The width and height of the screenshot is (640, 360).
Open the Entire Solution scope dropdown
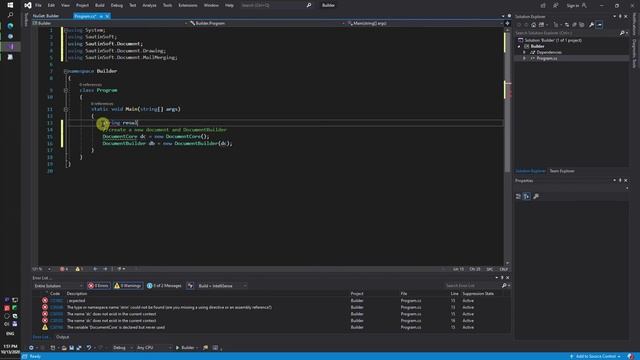point(58,286)
